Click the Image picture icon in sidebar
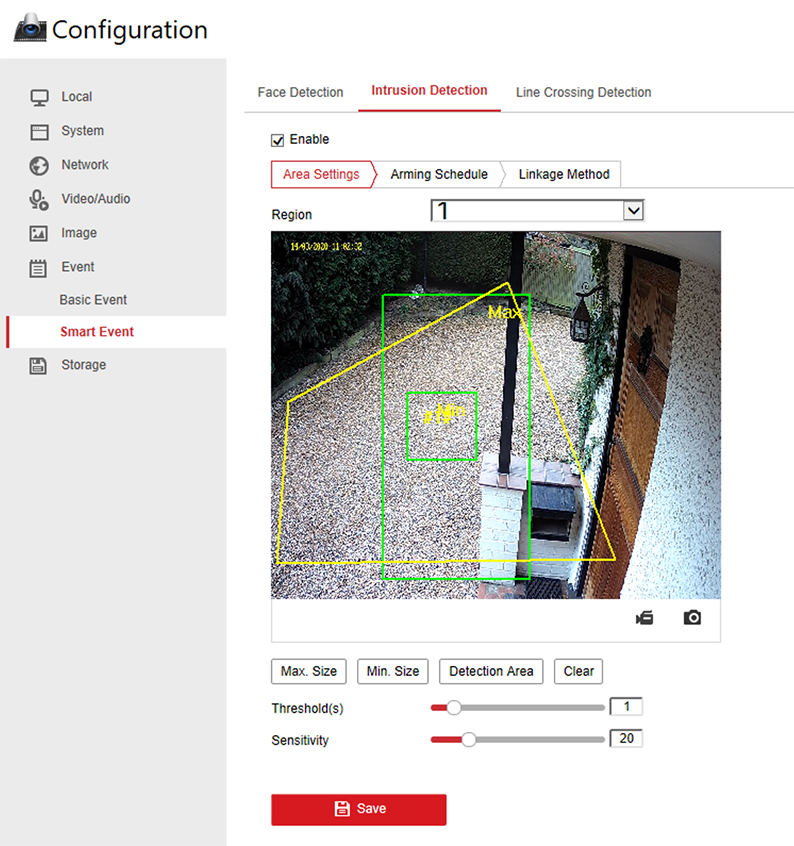The height and width of the screenshot is (846, 794). pyautogui.click(x=39, y=233)
